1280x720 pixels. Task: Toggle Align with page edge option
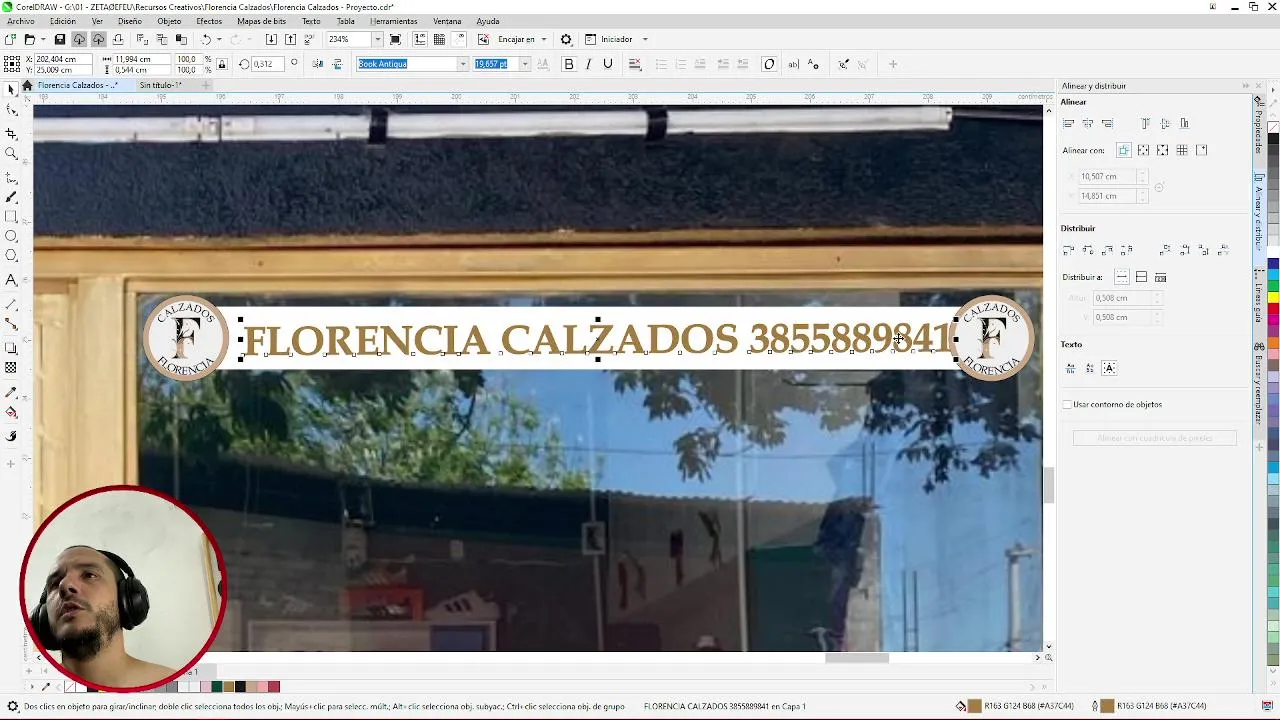1143,150
